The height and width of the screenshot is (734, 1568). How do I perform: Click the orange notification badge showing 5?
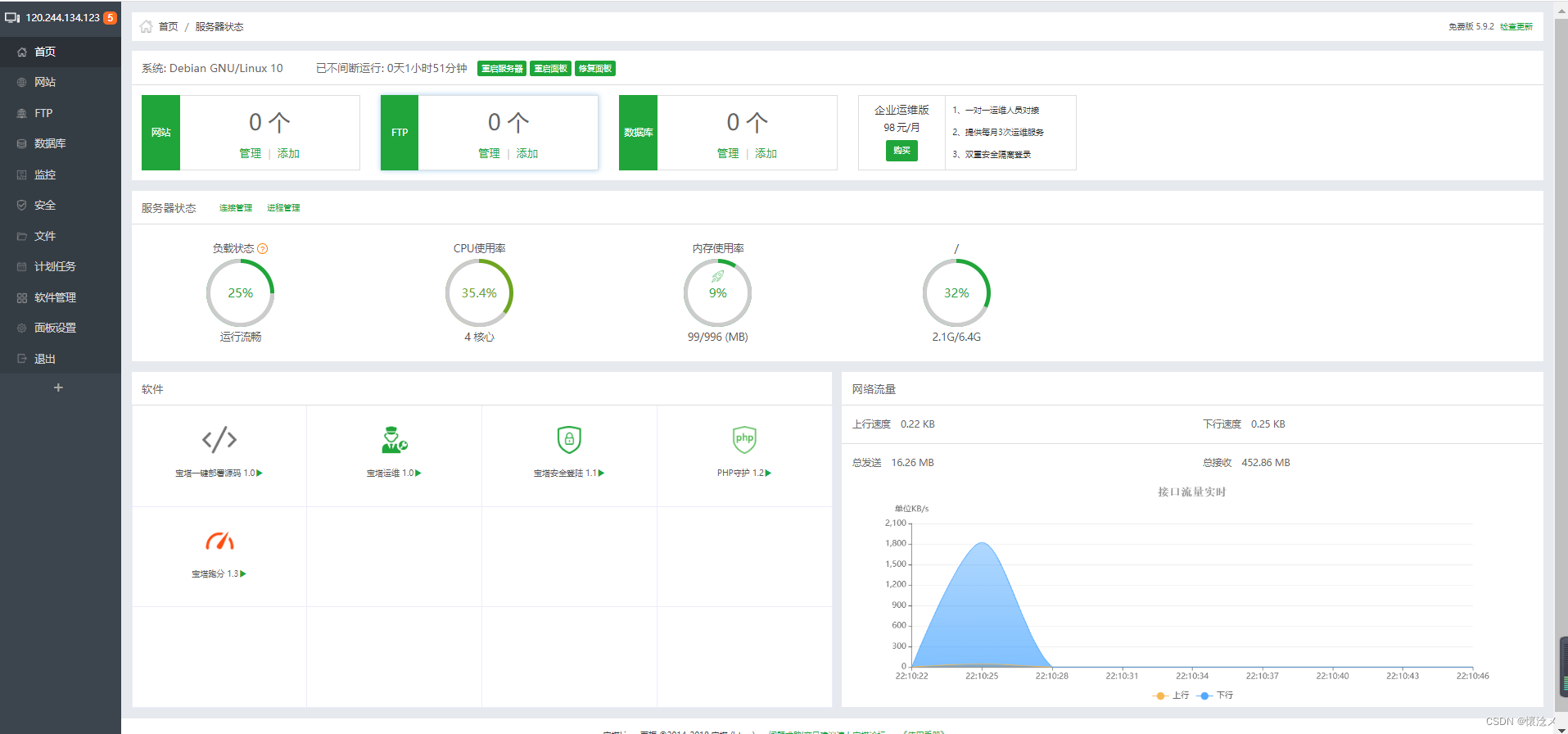(x=110, y=18)
